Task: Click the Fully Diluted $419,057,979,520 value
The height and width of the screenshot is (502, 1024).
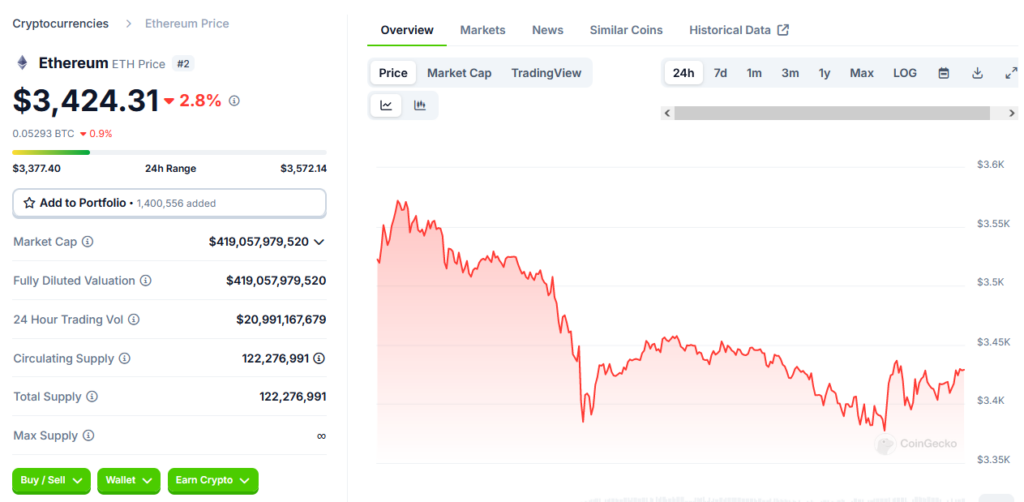Action: [276, 281]
